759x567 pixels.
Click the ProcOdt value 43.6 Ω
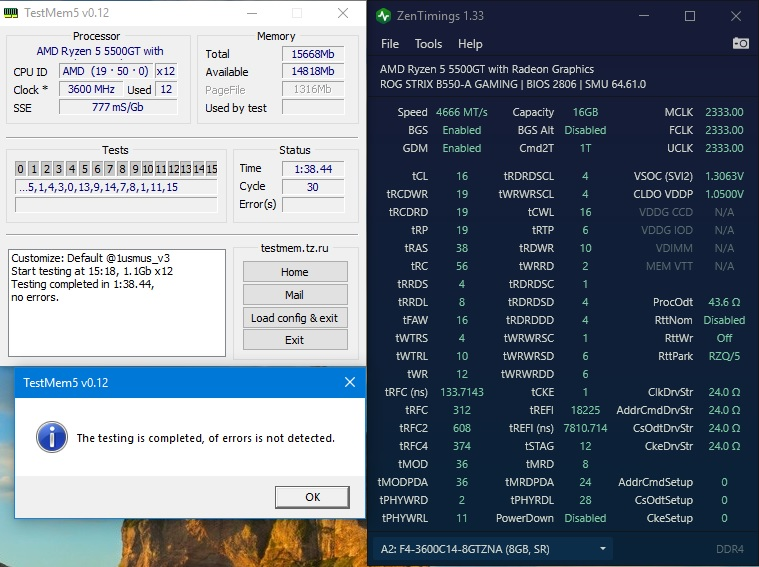point(724,302)
